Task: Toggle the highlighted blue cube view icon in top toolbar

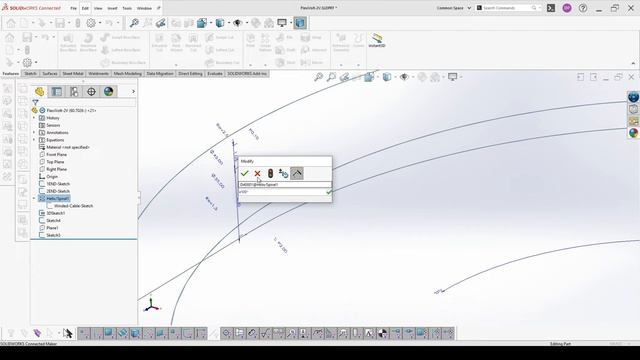Action: [x=300, y=23]
